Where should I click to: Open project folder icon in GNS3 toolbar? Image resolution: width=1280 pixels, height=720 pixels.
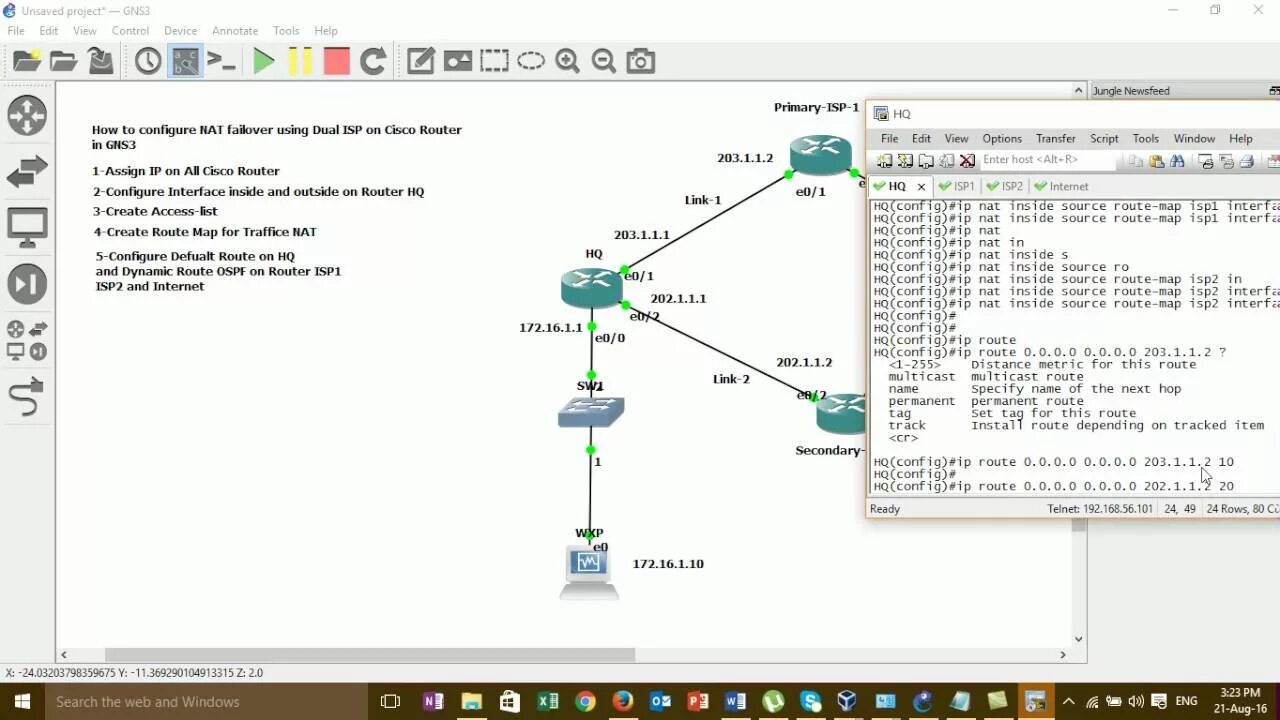point(64,62)
